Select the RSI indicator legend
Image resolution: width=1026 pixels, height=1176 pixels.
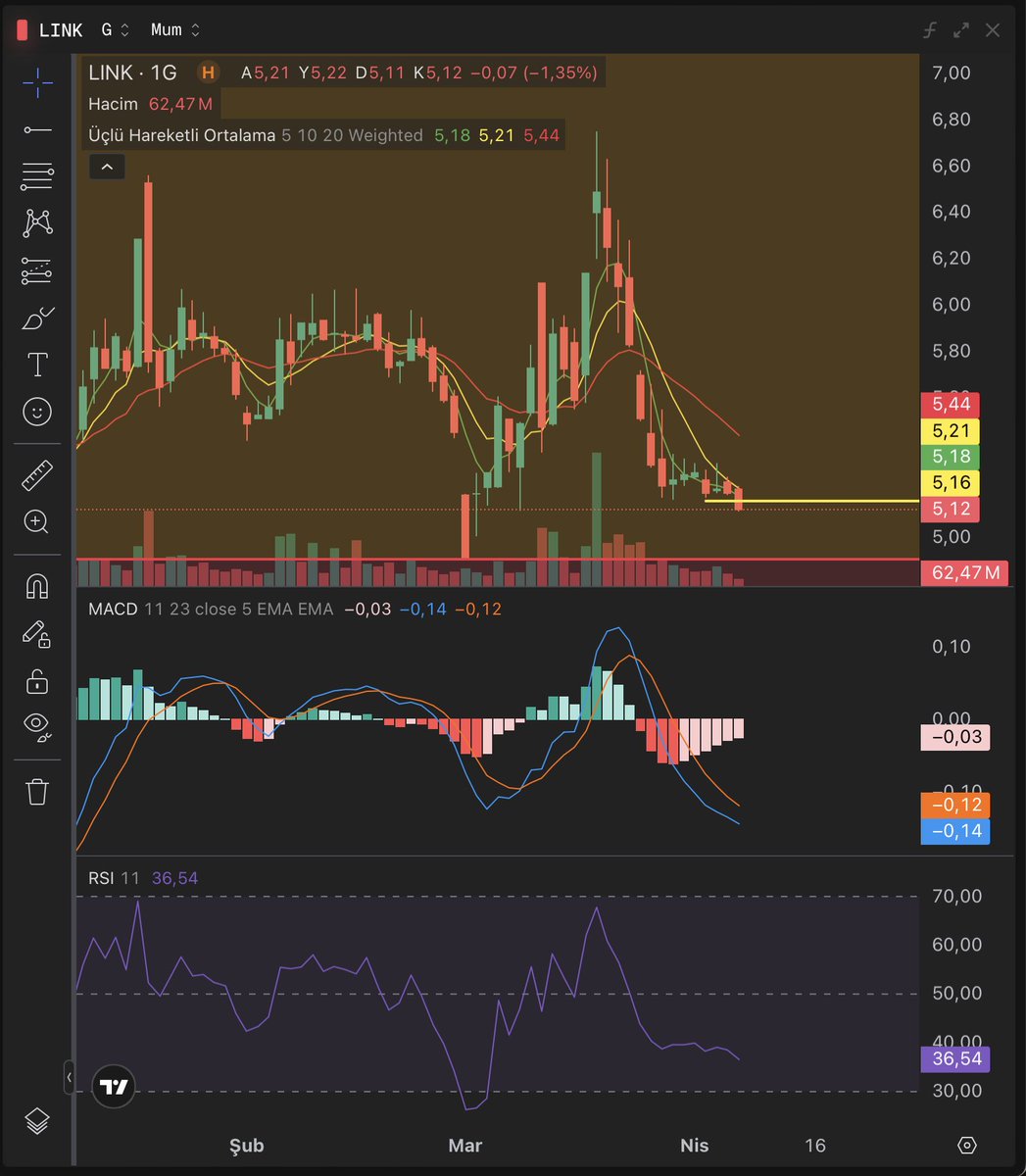pyautogui.click(x=101, y=878)
